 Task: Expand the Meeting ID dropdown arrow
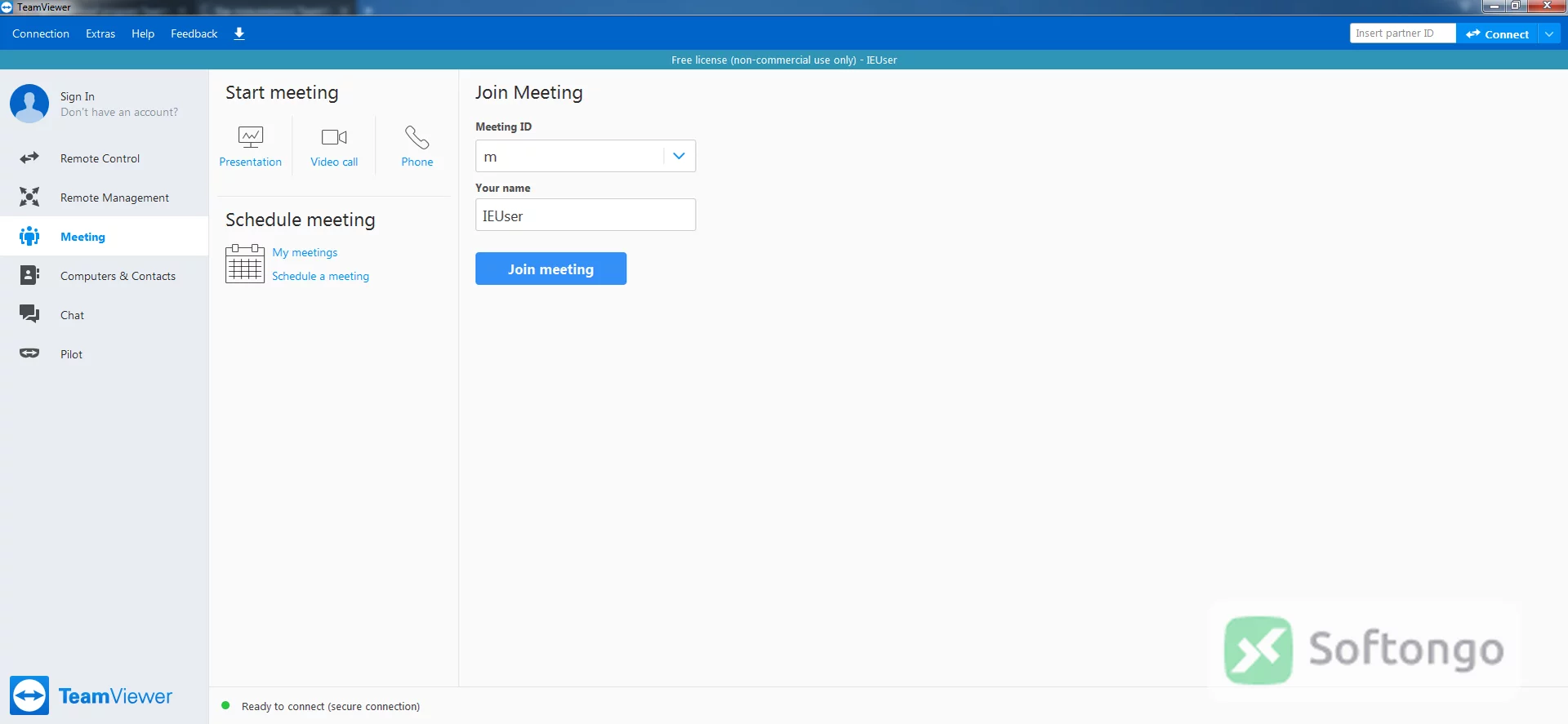point(679,156)
